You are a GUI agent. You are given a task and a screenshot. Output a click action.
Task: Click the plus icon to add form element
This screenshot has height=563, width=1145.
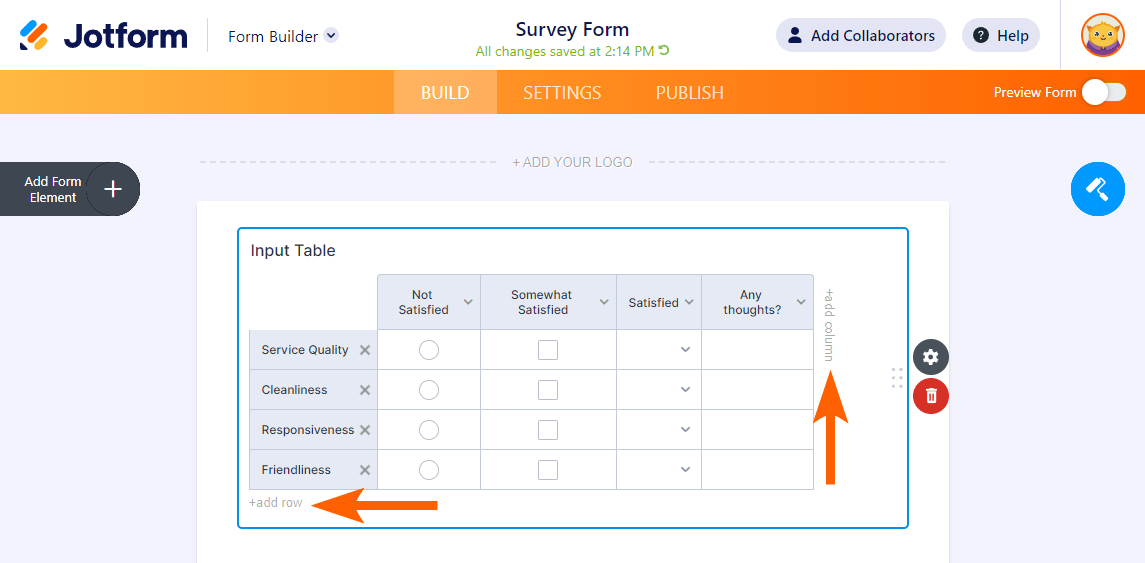(x=113, y=189)
